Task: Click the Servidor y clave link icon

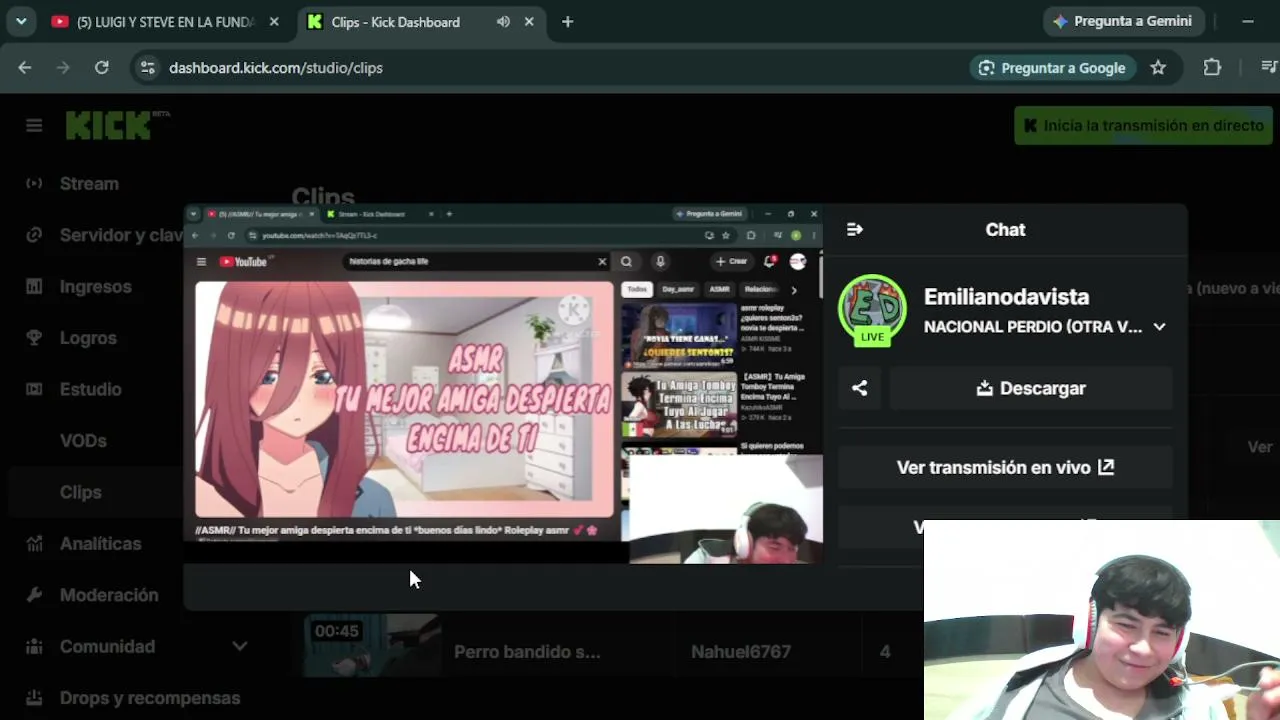Action: (x=34, y=235)
